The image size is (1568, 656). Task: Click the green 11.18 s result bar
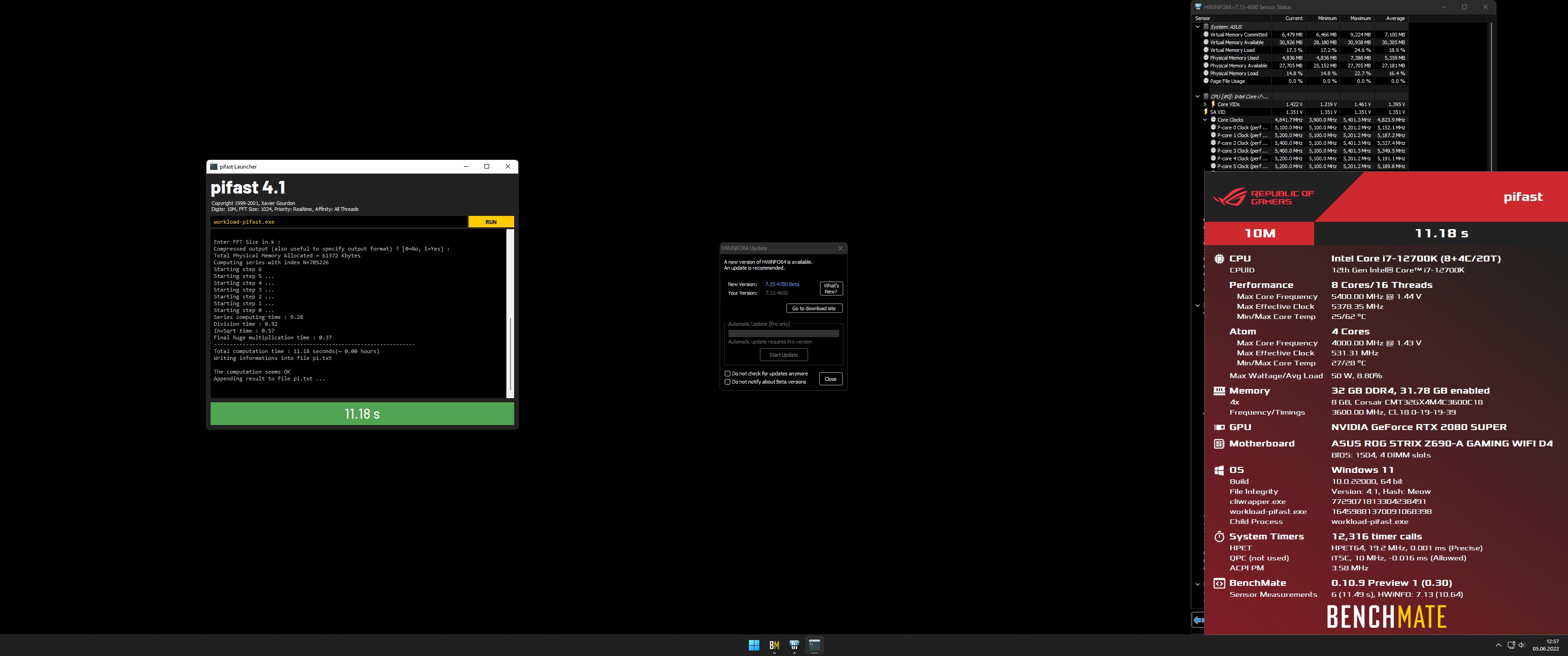coord(362,414)
